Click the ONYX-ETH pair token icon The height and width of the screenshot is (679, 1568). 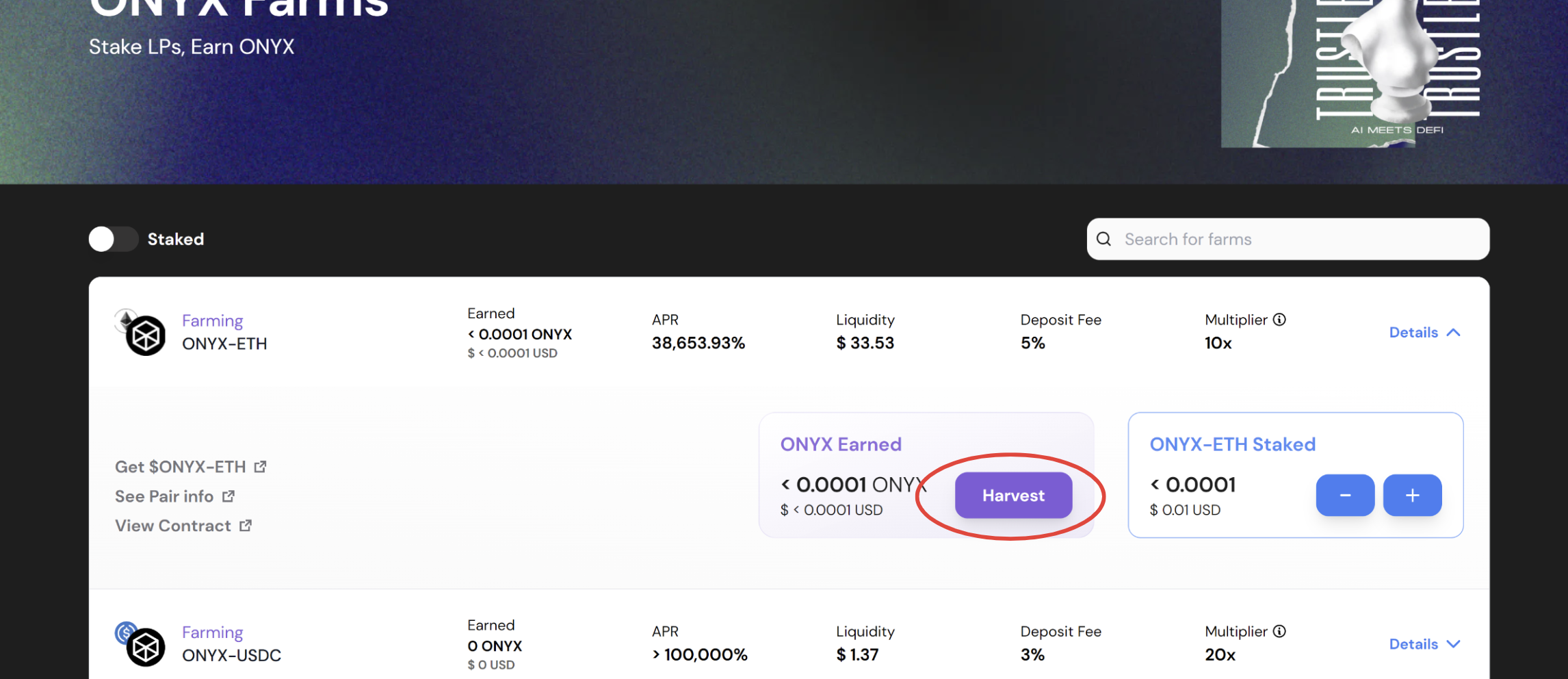142,333
